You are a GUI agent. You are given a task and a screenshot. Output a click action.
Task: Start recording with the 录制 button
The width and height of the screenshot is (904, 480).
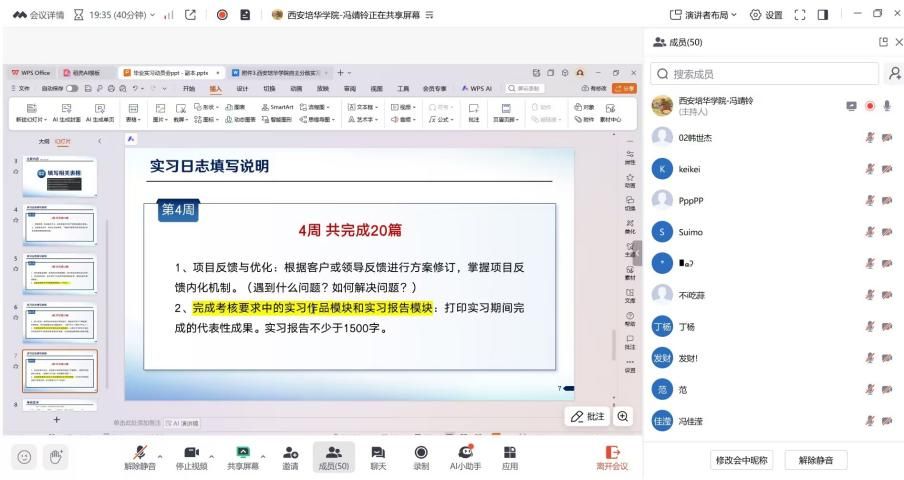[x=421, y=451]
